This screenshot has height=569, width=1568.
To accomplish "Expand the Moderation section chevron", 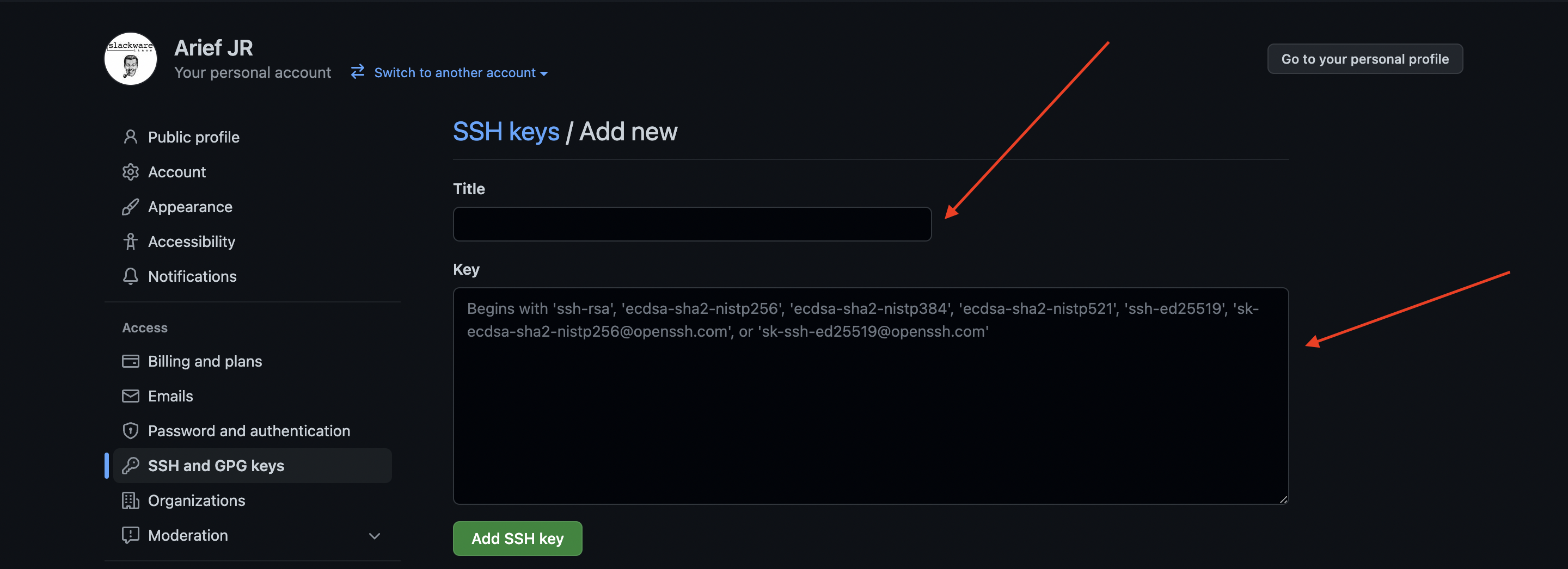I will [375, 536].
